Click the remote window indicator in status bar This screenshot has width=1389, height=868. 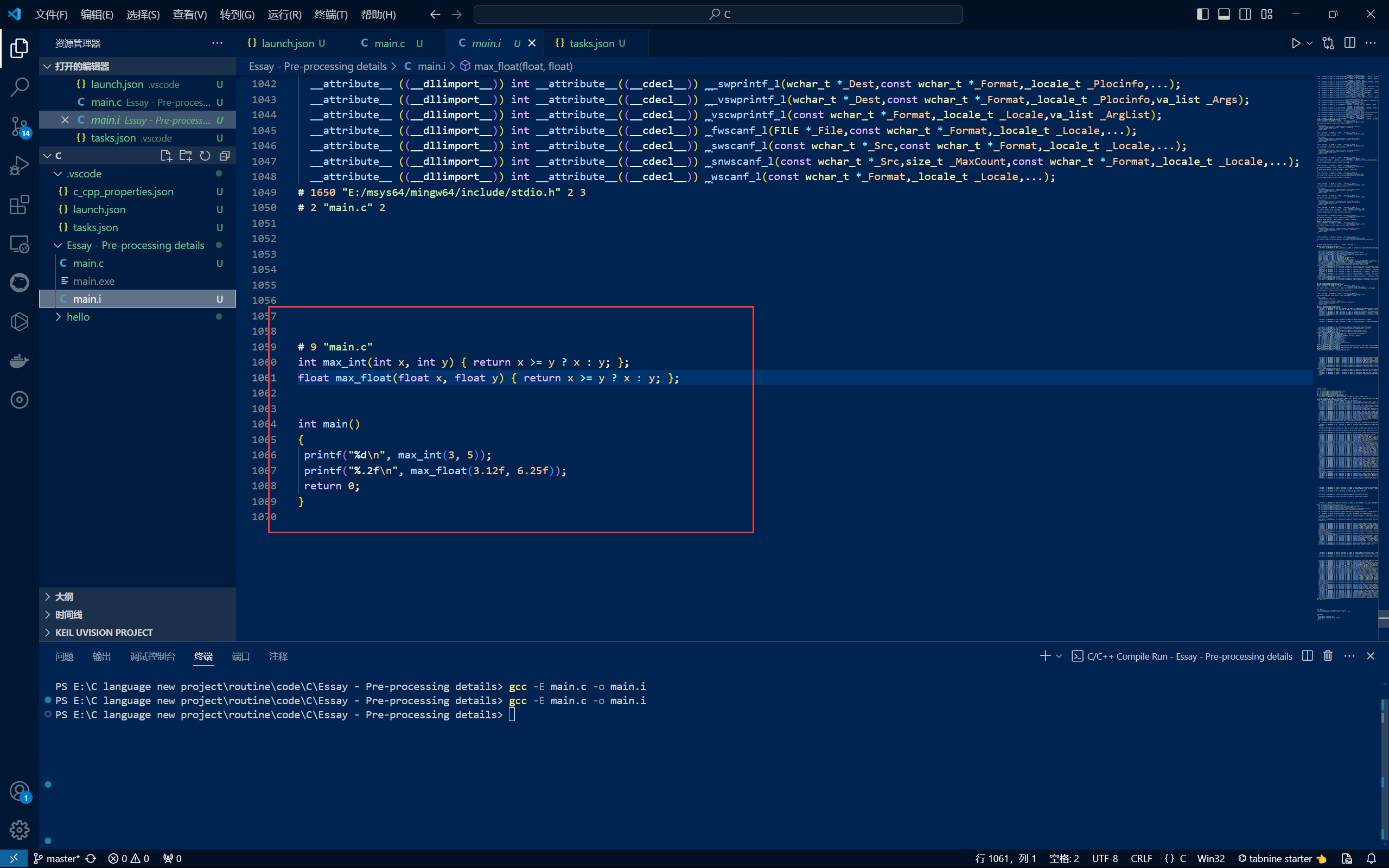click(x=14, y=858)
